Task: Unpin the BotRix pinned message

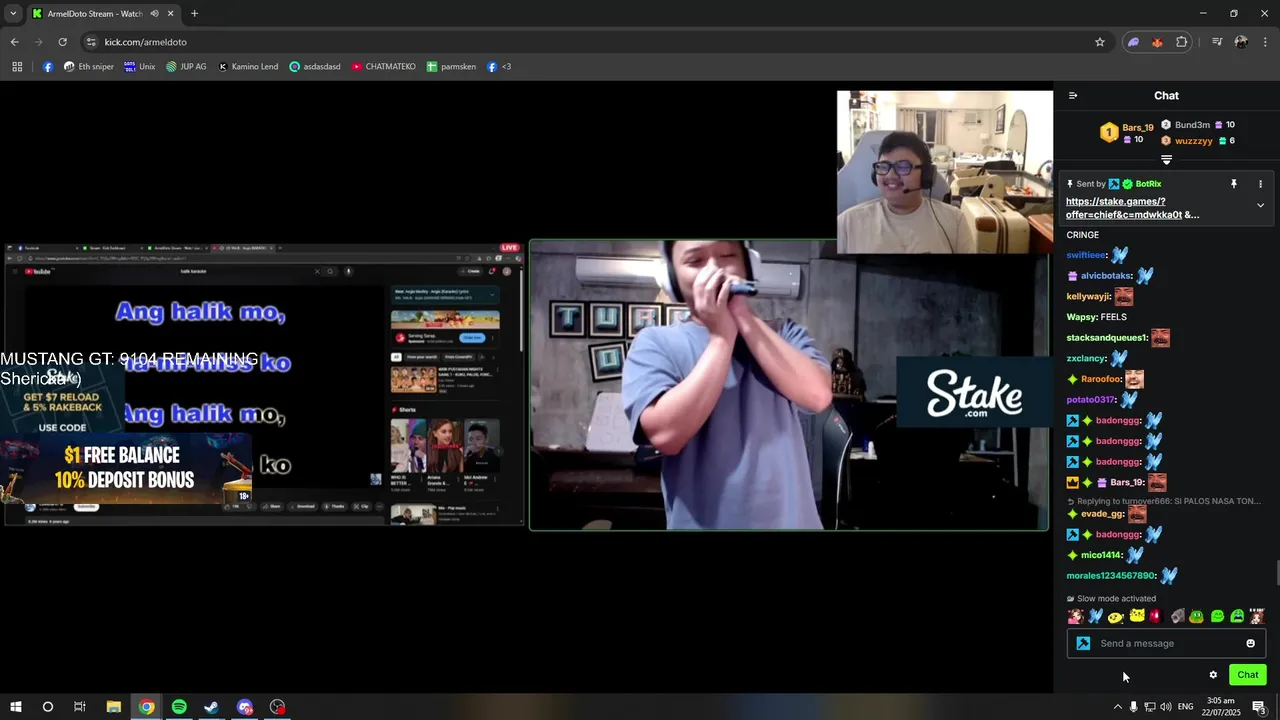Action: pos(1234,184)
